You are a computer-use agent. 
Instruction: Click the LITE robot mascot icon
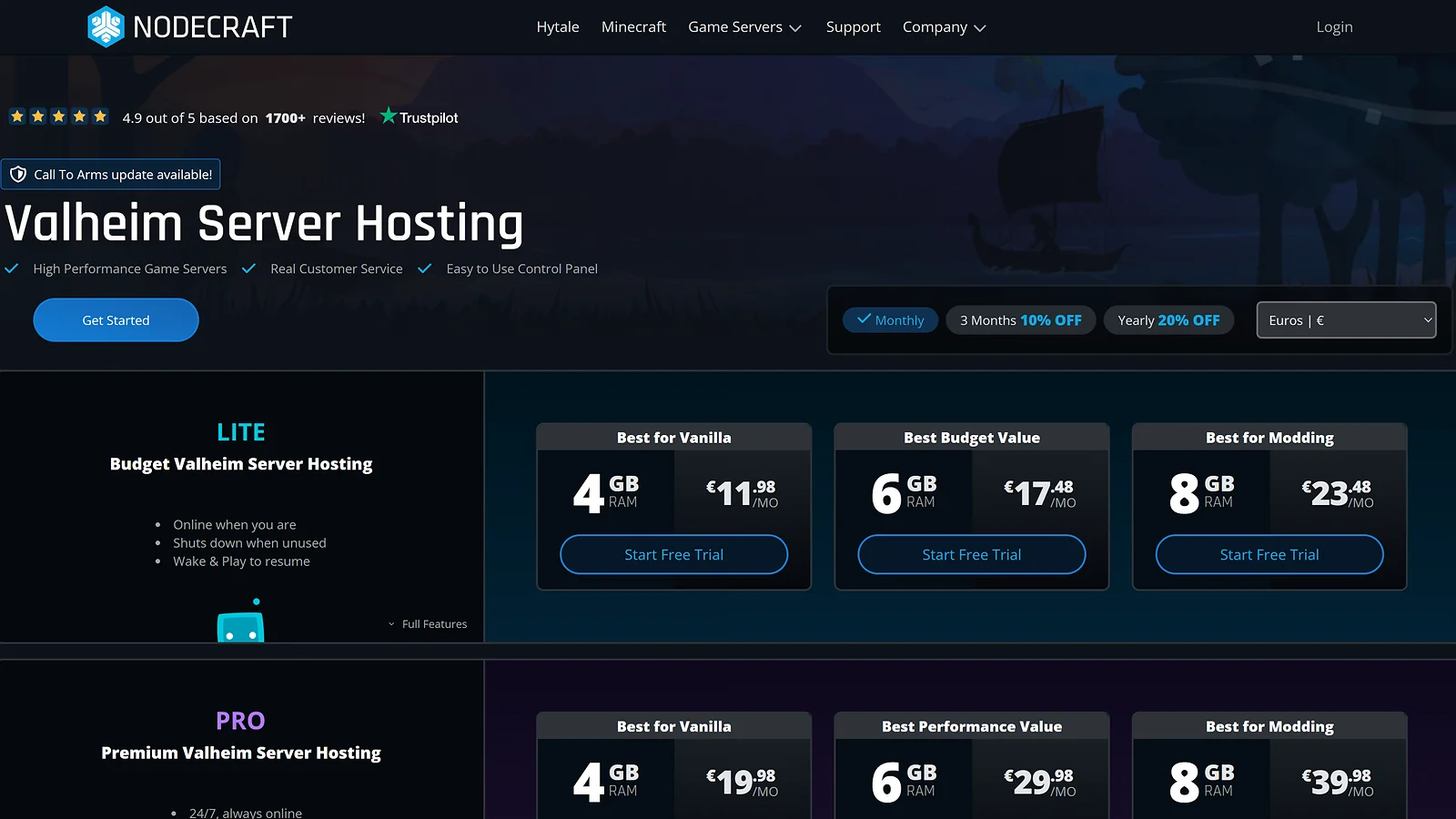(241, 622)
